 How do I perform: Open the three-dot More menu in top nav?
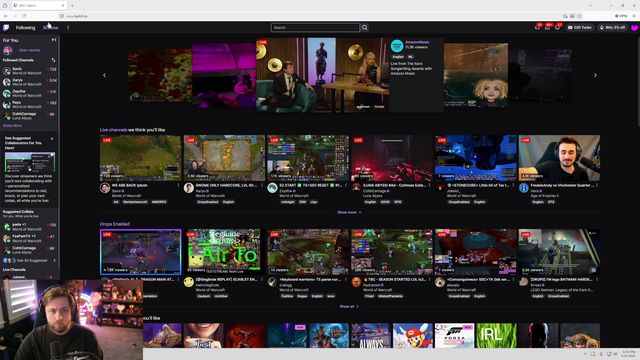coord(68,28)
